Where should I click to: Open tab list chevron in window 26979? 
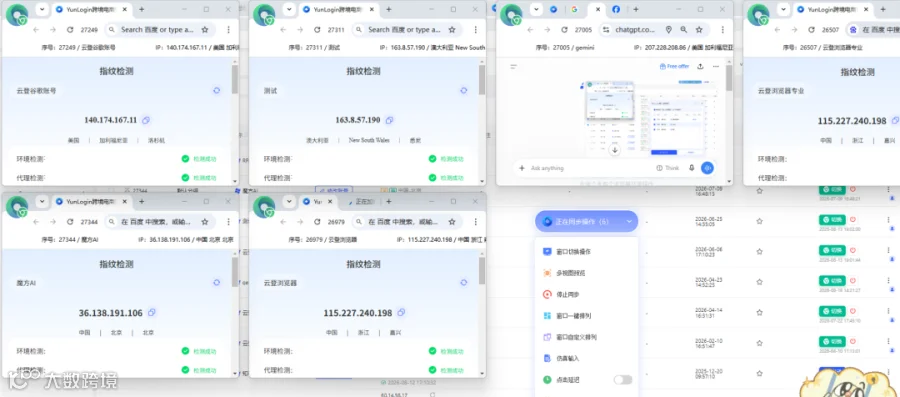289,202
